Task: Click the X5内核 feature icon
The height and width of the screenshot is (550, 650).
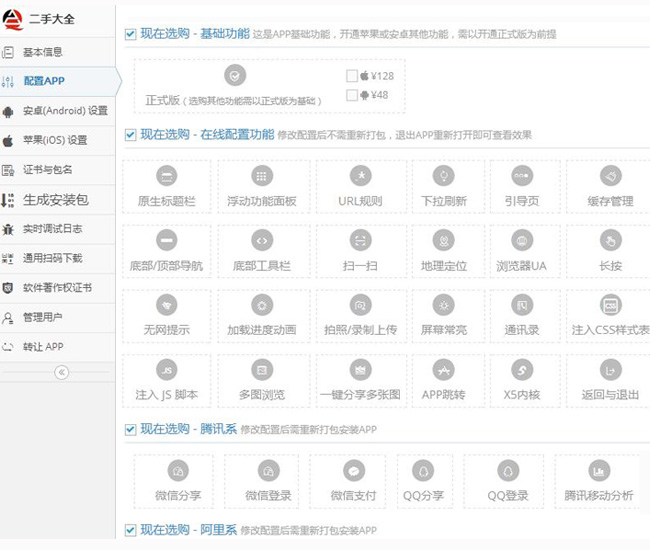Action: pyautogui.click(x=521, y=370)
